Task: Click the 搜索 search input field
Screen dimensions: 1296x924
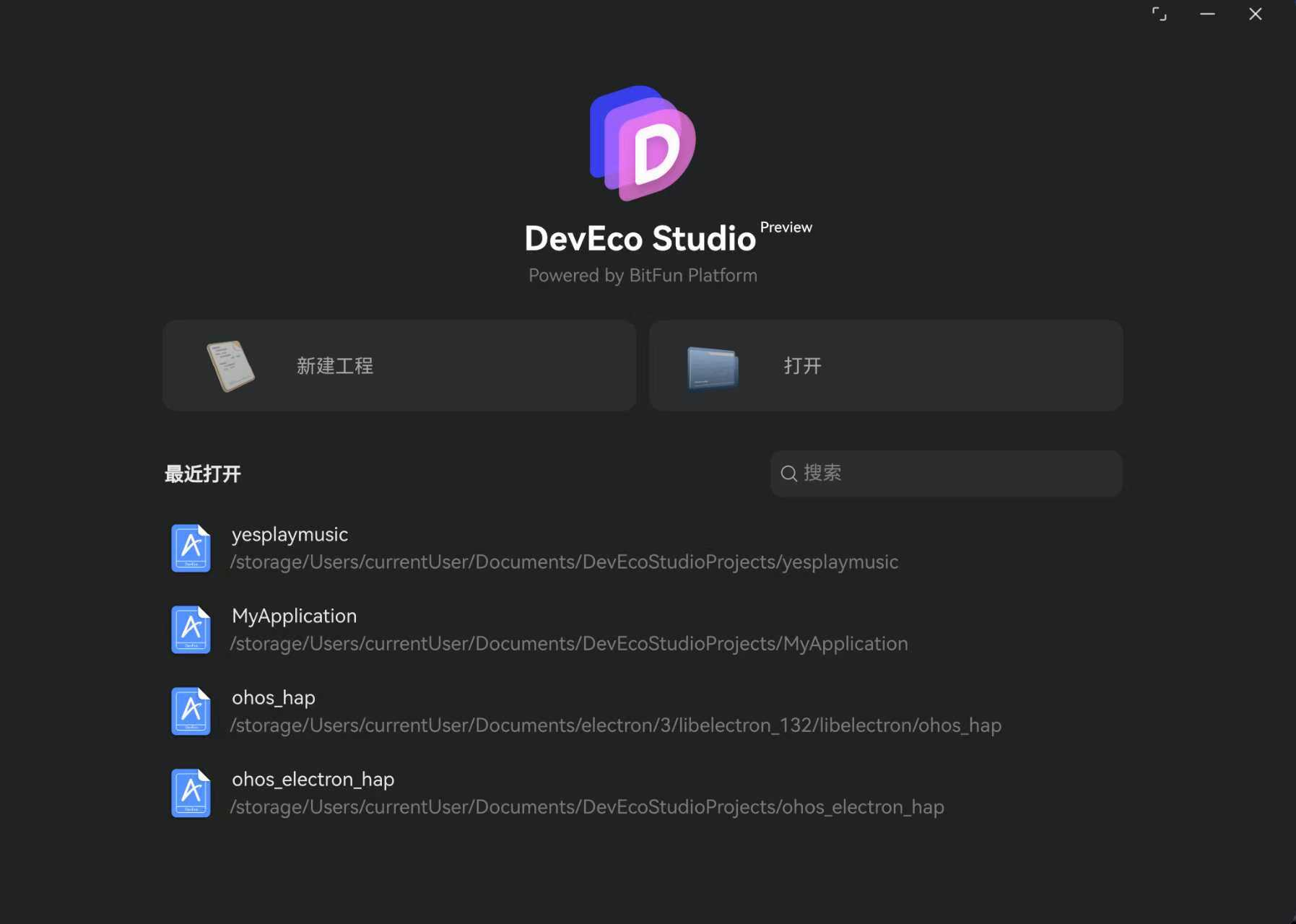Action: 946,473
